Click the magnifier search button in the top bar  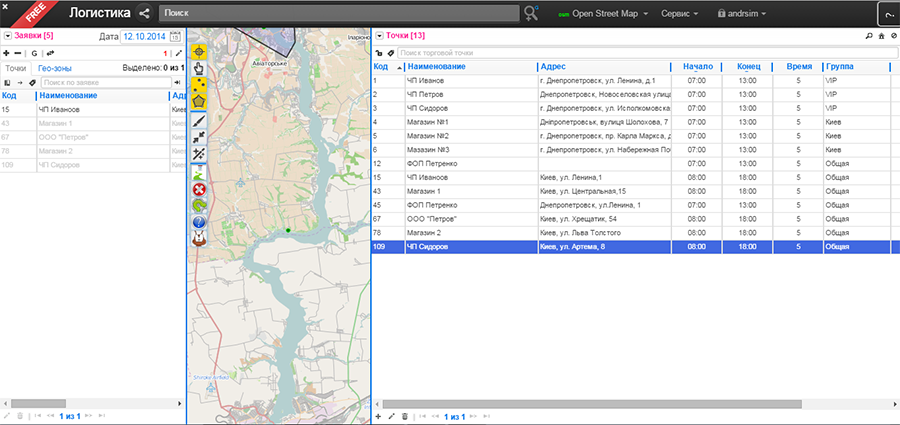pos(532,13)
